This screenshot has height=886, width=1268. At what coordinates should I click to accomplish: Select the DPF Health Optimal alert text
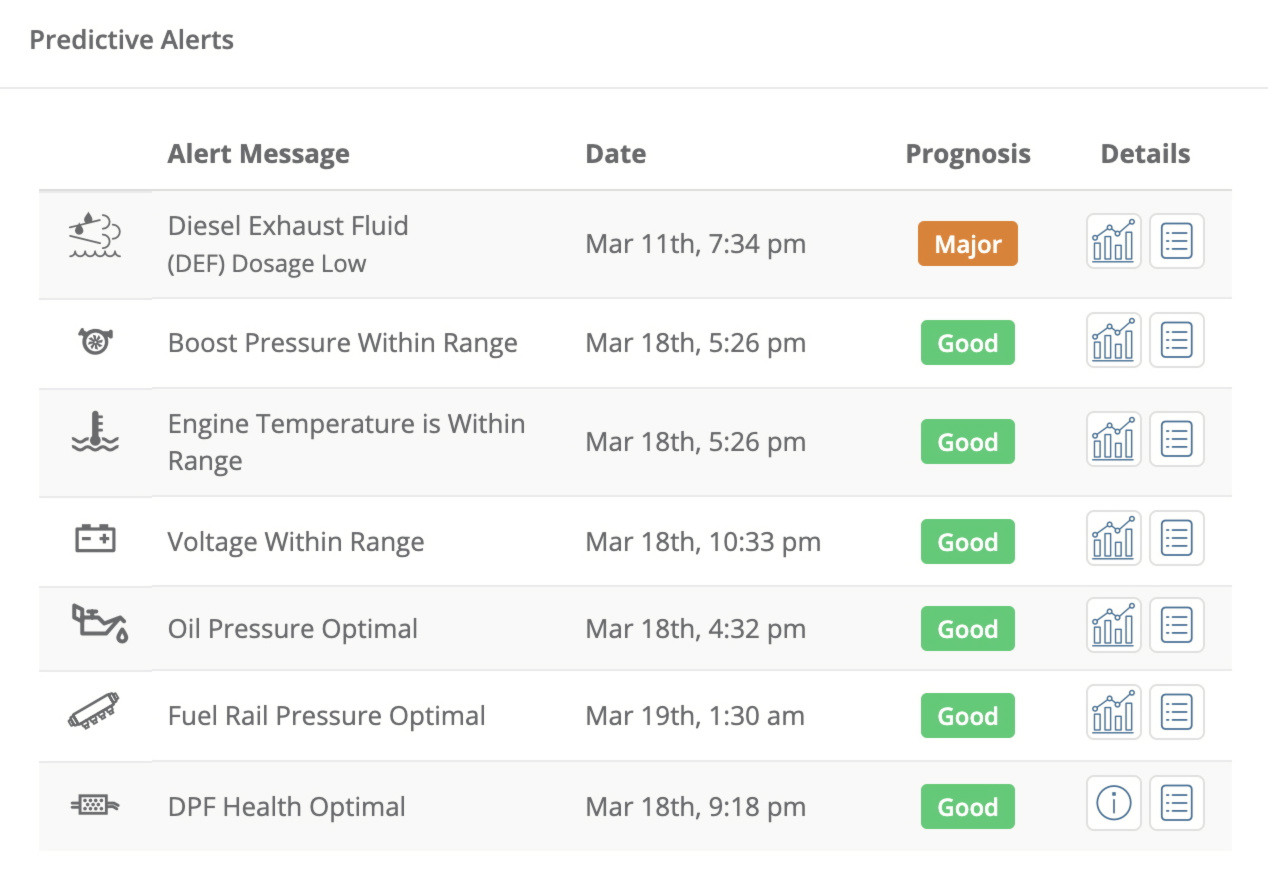[287, 807]
